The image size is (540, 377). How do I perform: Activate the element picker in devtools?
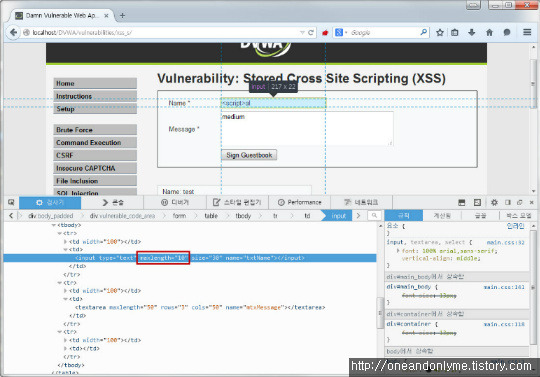click(11, 202)
